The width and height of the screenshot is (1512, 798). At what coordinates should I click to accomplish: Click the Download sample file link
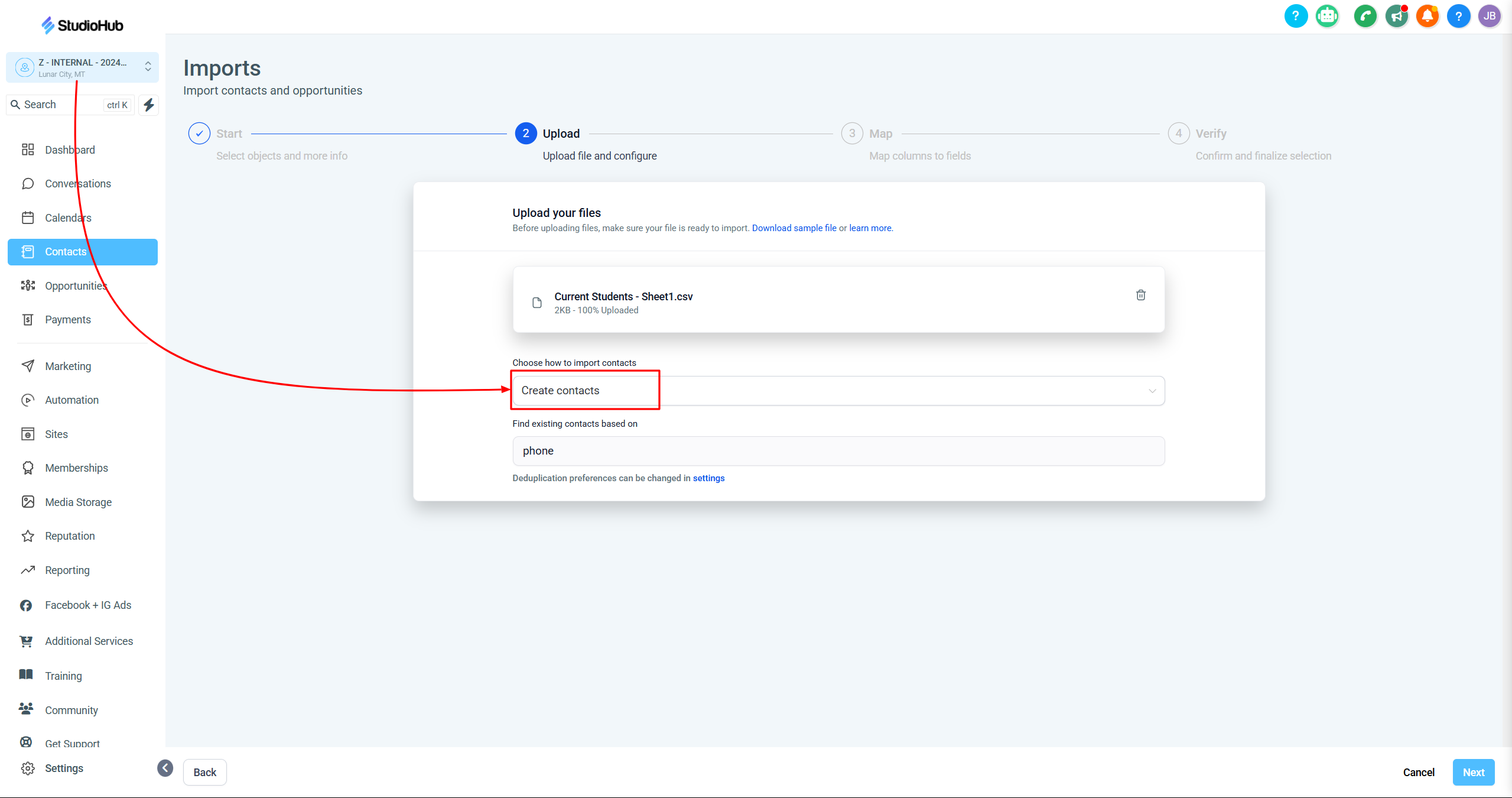click(794, 228)
